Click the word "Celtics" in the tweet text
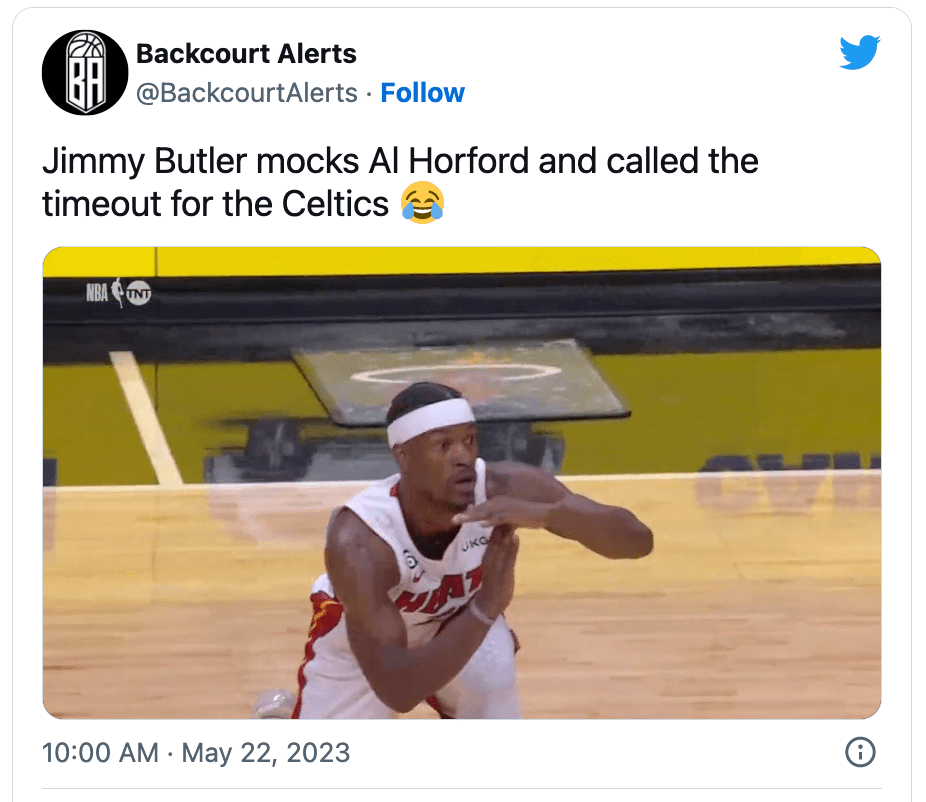 (335, 204)
